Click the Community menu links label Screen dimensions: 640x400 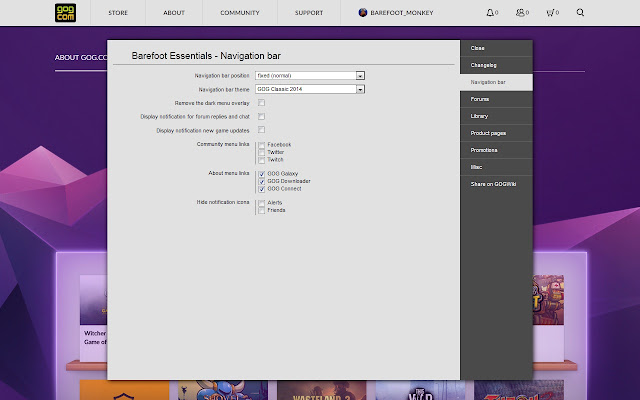click(x=223, y=144)
